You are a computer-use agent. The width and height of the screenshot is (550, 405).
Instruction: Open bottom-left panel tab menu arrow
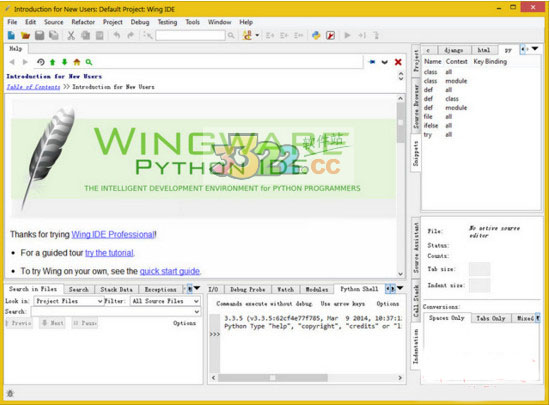197,288
